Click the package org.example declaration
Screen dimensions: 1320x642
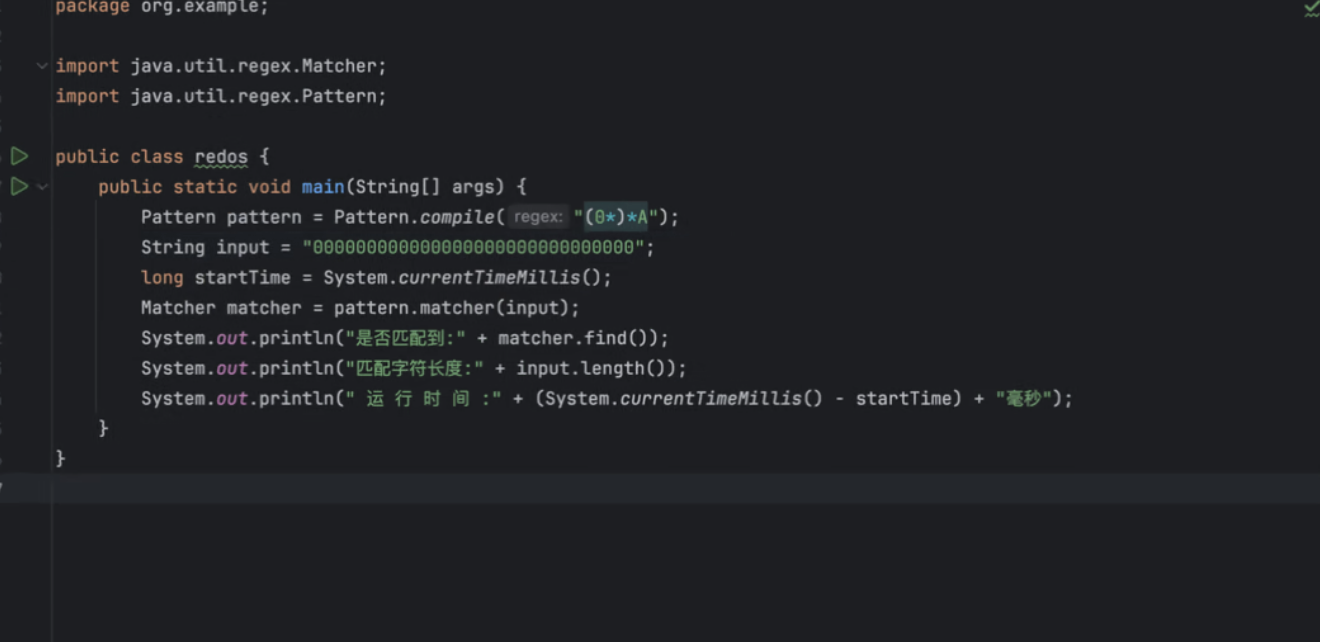pos(162,7)
